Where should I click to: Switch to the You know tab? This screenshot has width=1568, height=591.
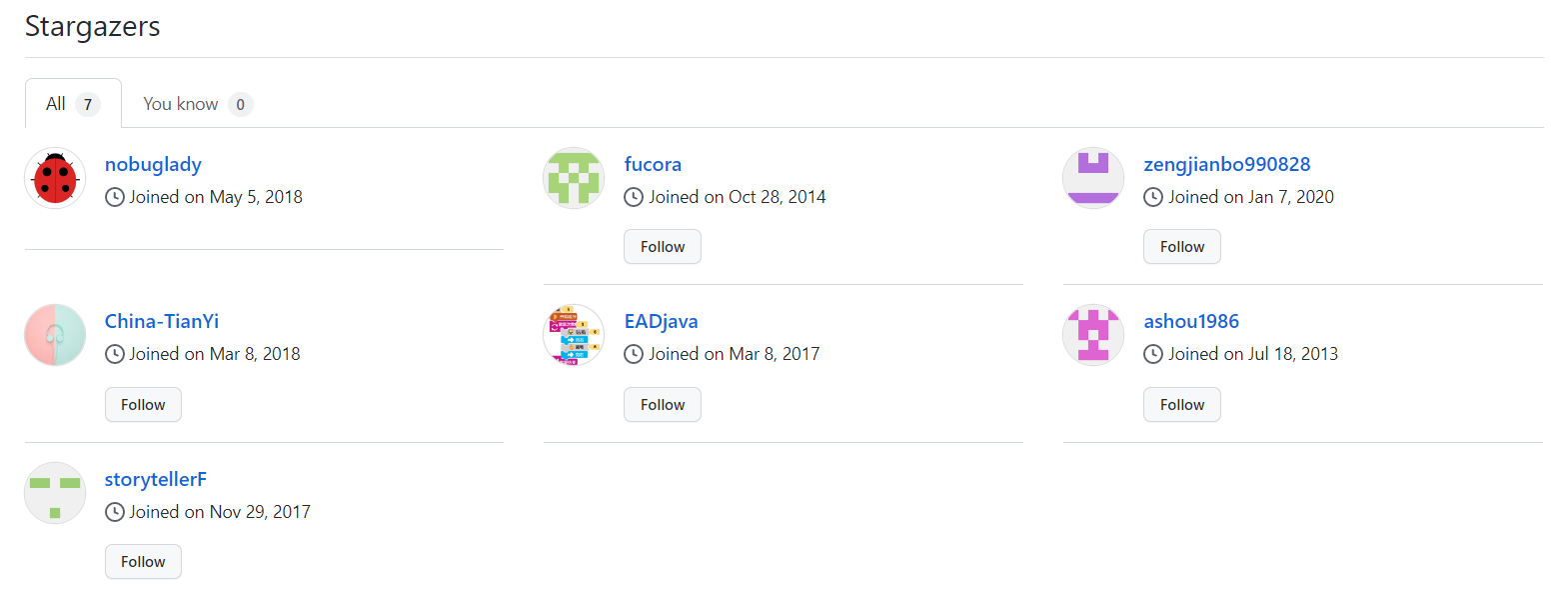point(197,104)
